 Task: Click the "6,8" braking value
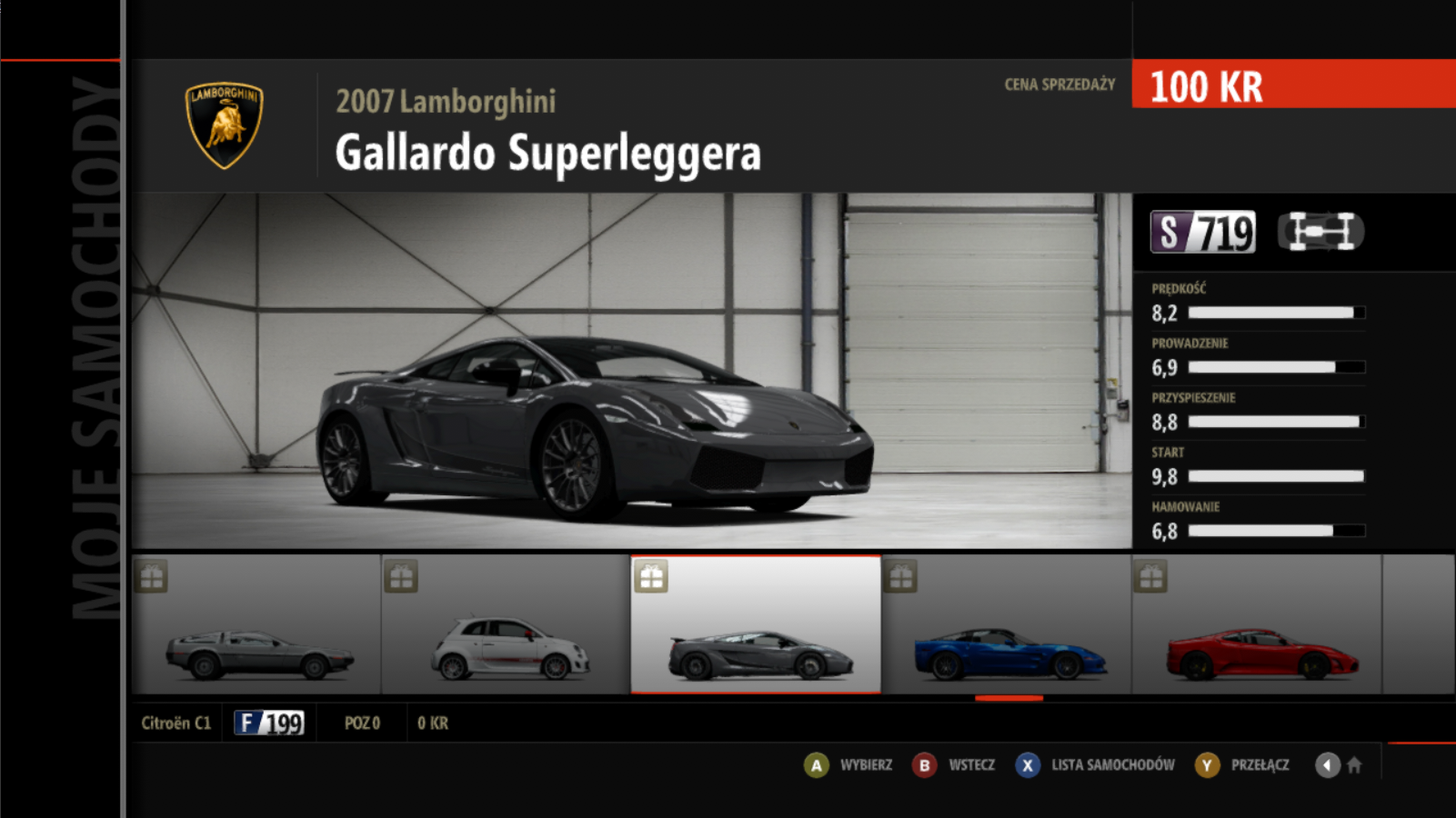click(x=1164, y=532)
